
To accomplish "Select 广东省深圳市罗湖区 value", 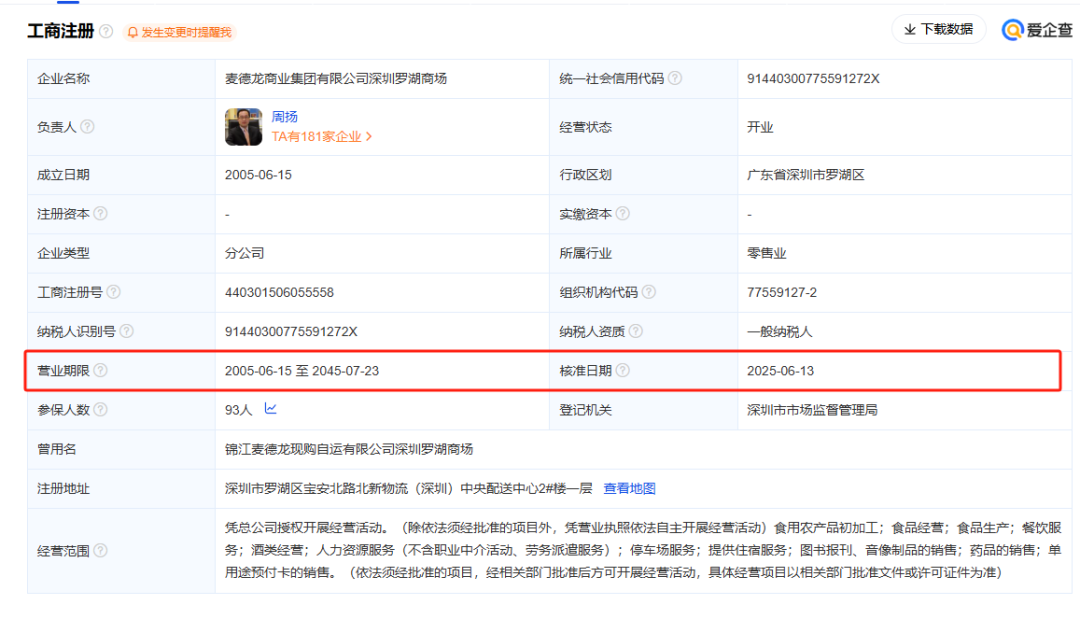I will 805,175.
